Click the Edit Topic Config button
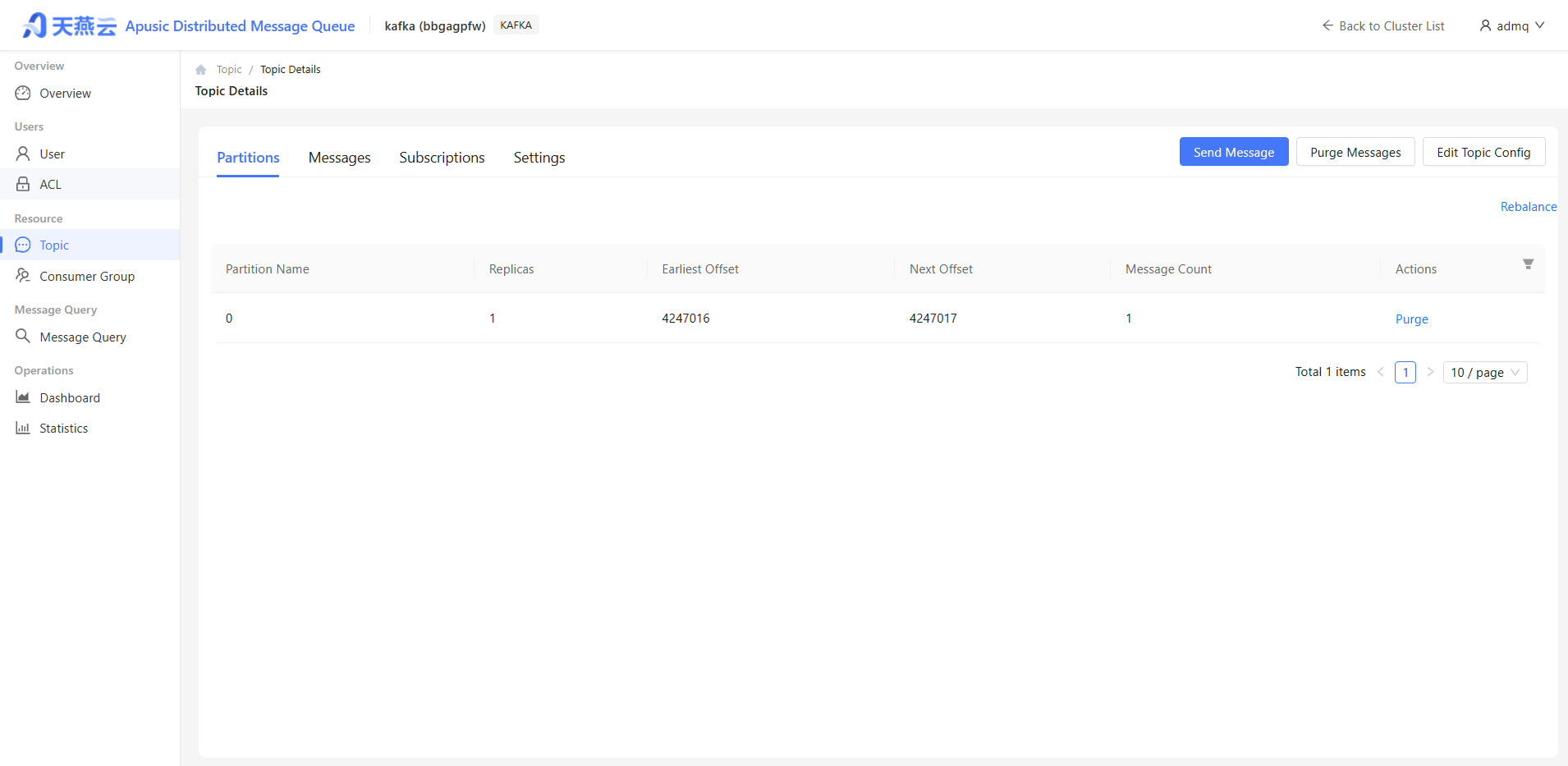 coord(1483,152)
